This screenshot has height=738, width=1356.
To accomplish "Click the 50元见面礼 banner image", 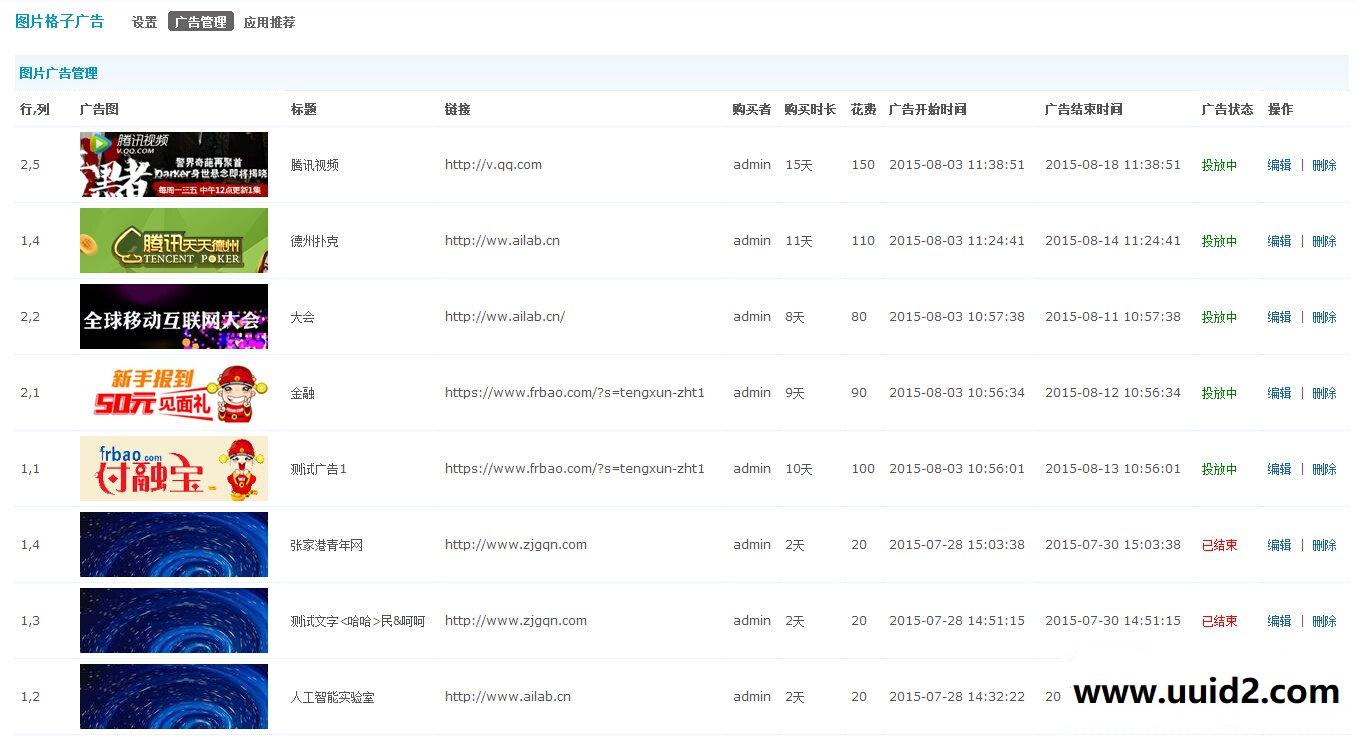I will pyautogui.click(x=173, y=392).
